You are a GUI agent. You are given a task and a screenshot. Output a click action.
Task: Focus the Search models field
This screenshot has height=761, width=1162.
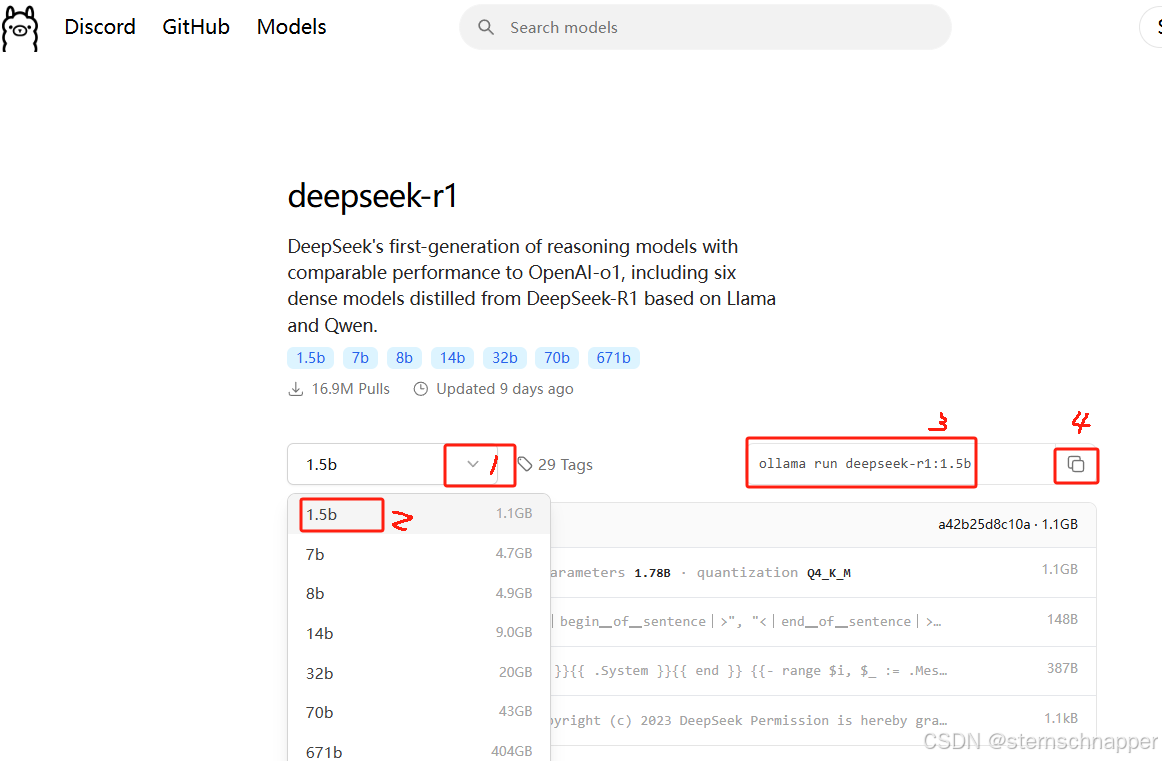coord(705,27)
